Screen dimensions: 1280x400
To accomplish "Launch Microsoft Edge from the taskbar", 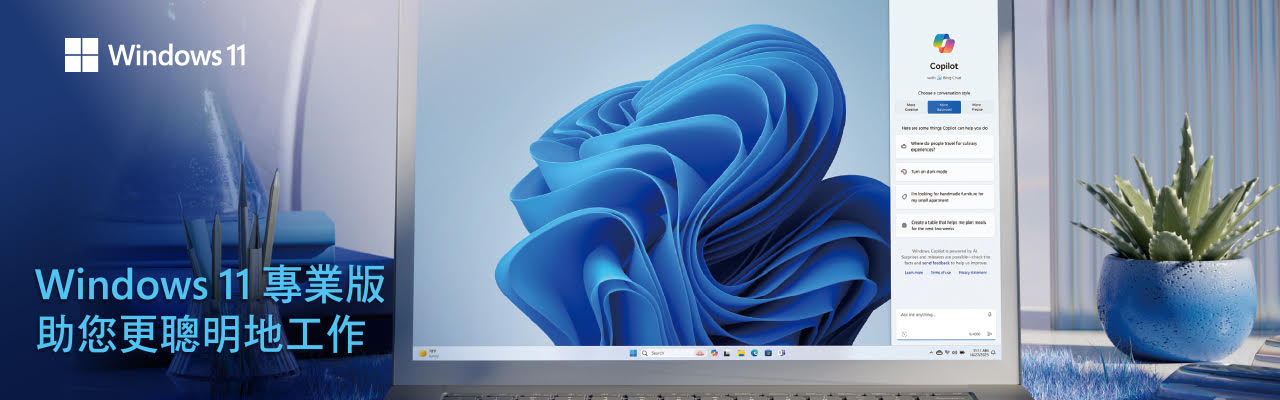I will pyautogui.click(x=754, y=353).
